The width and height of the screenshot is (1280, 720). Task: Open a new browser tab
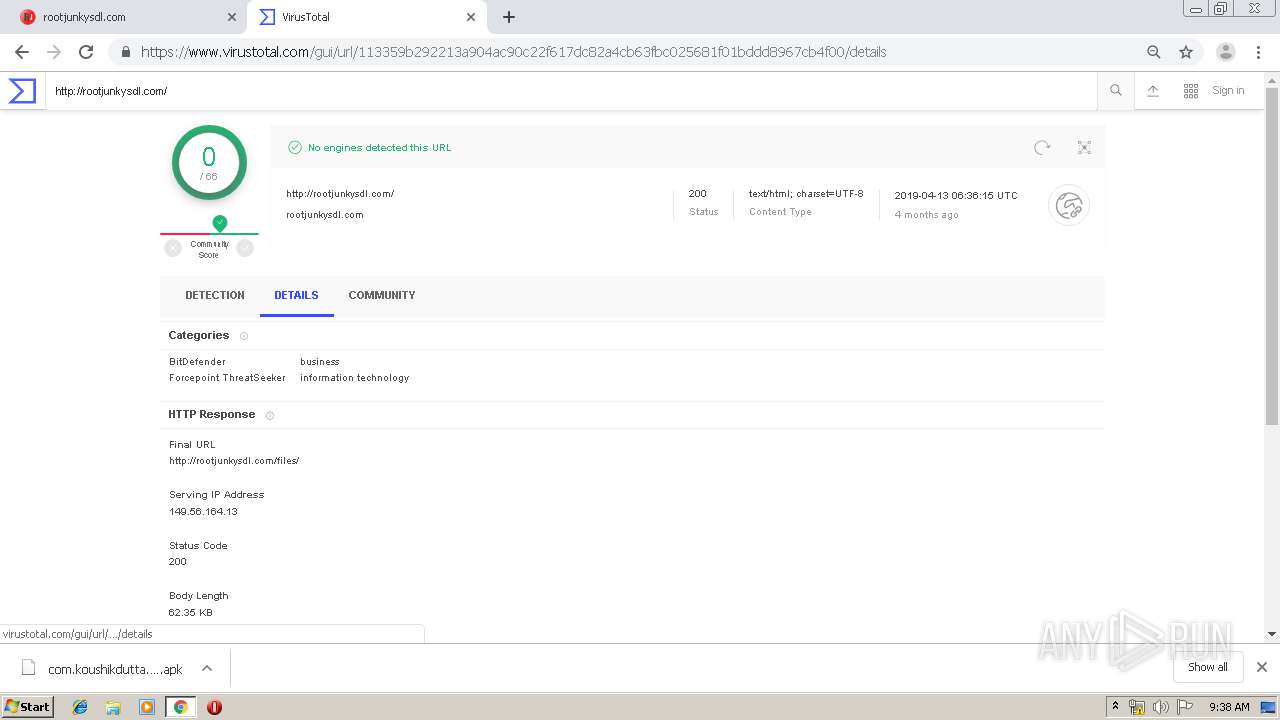click(x=509, y=17)
